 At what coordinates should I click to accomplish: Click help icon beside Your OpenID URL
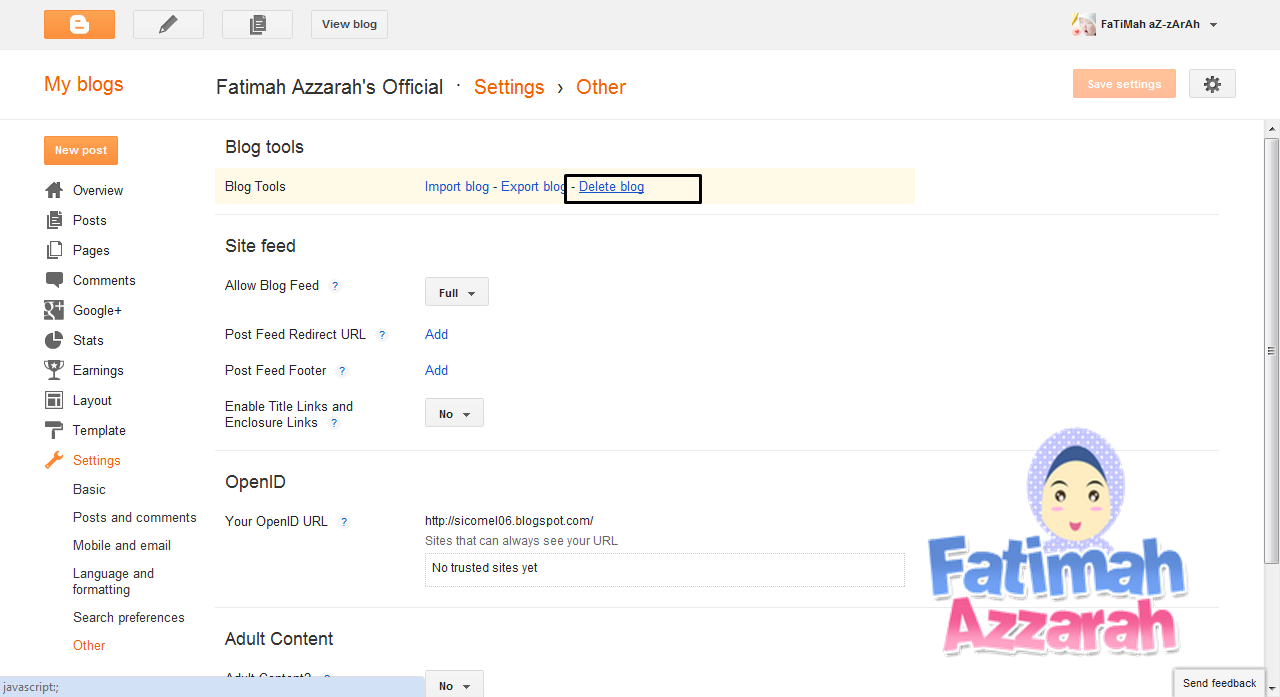point(344,522)
